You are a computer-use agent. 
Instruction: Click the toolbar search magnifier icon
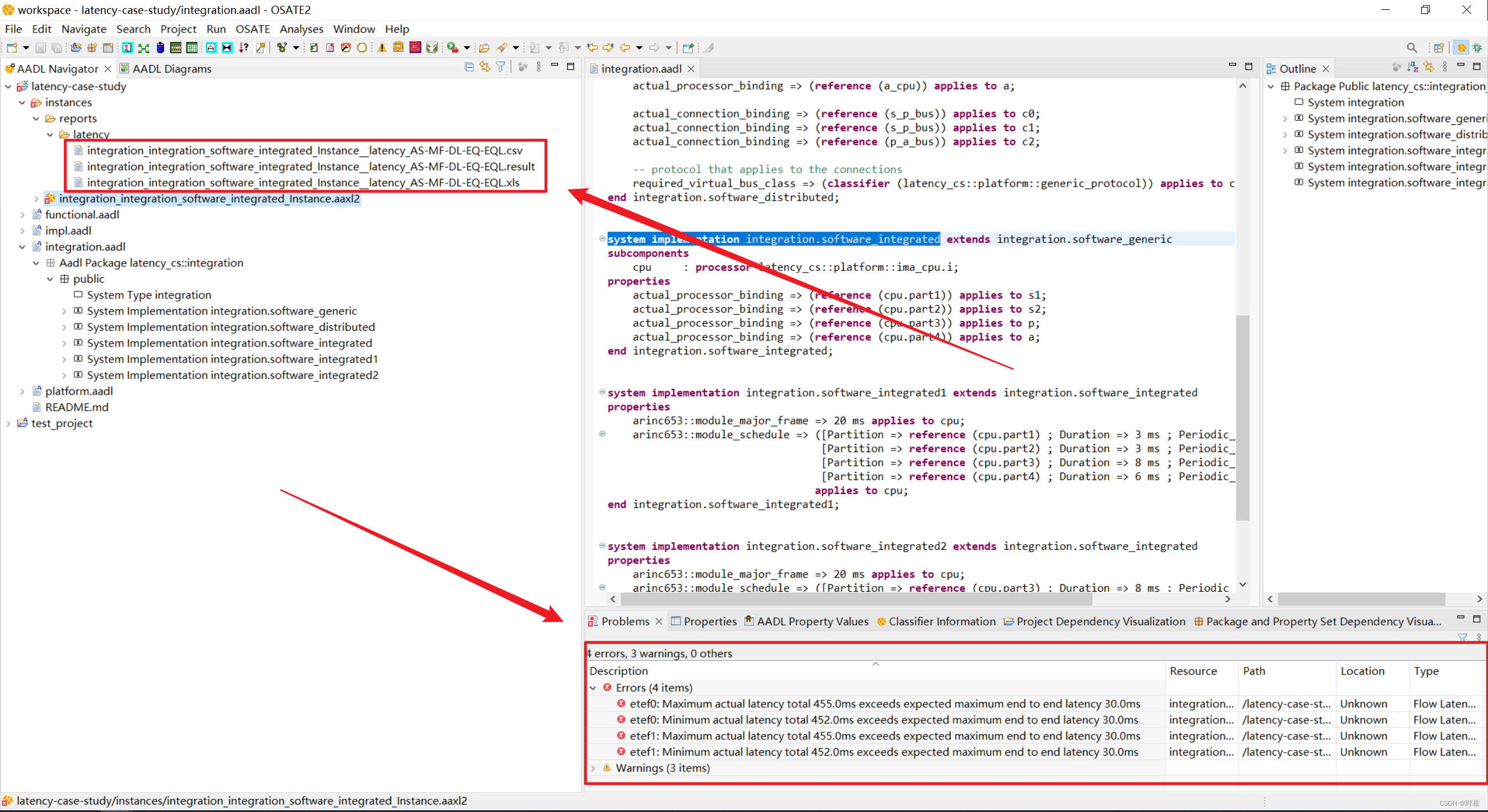click(x=1411, y=48)
